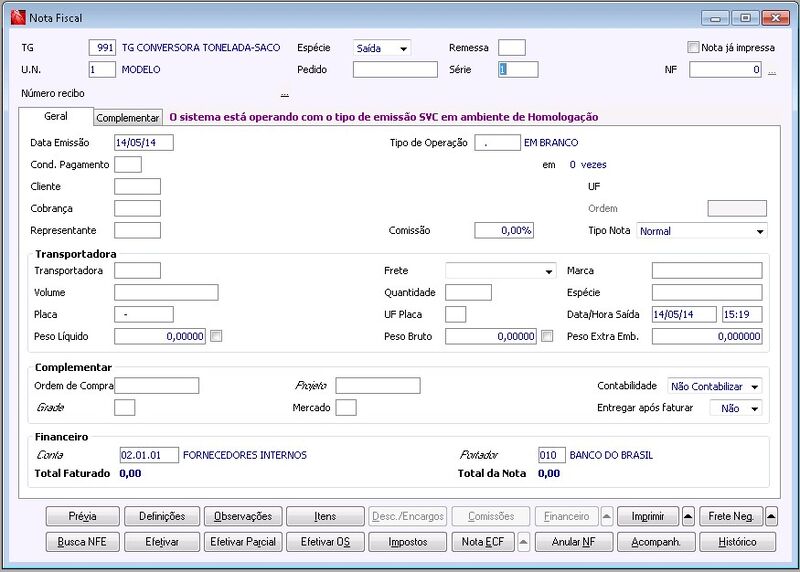The width and height of the screenshot is (800, 572).
Task: Click the TG code field showing 991
Action: point(102,47)
